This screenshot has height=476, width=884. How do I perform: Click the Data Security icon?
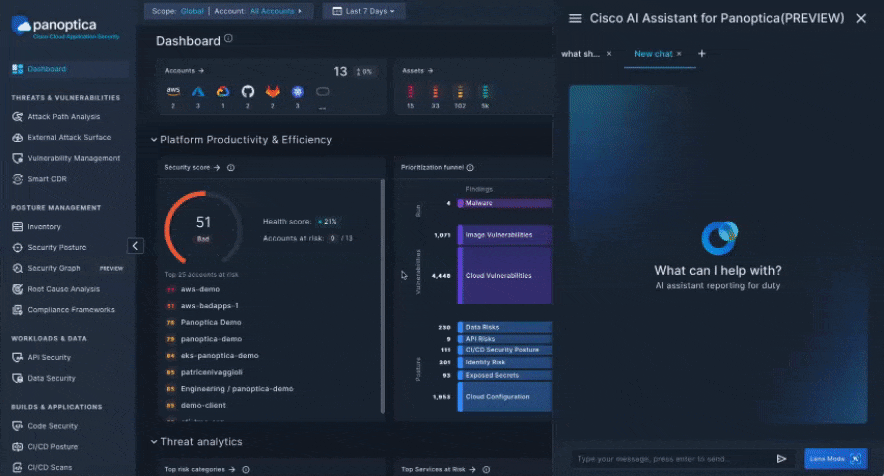pyautogui.click(x=17, y=378)
